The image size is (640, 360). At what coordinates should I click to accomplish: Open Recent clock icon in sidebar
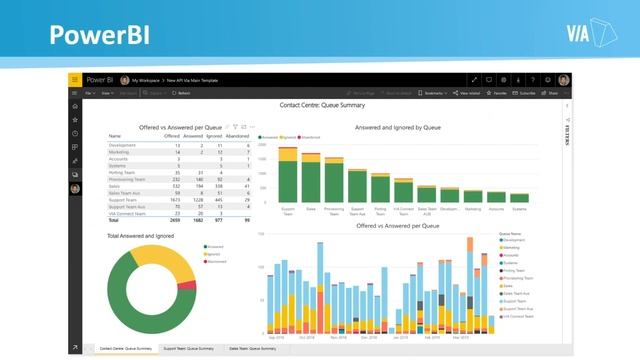(x=75, y=133)
